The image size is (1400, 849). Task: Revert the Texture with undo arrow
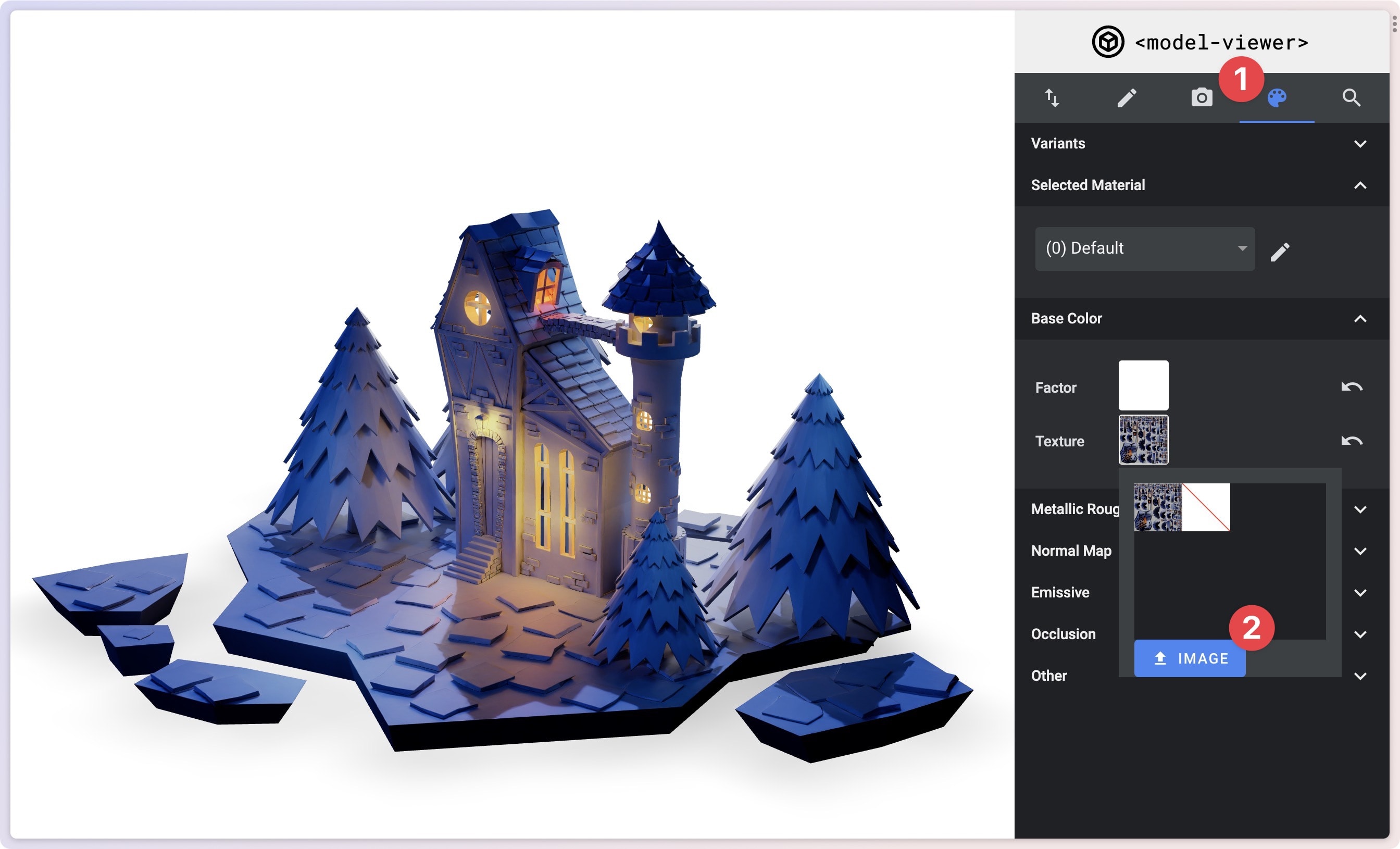click(1352, 441)
